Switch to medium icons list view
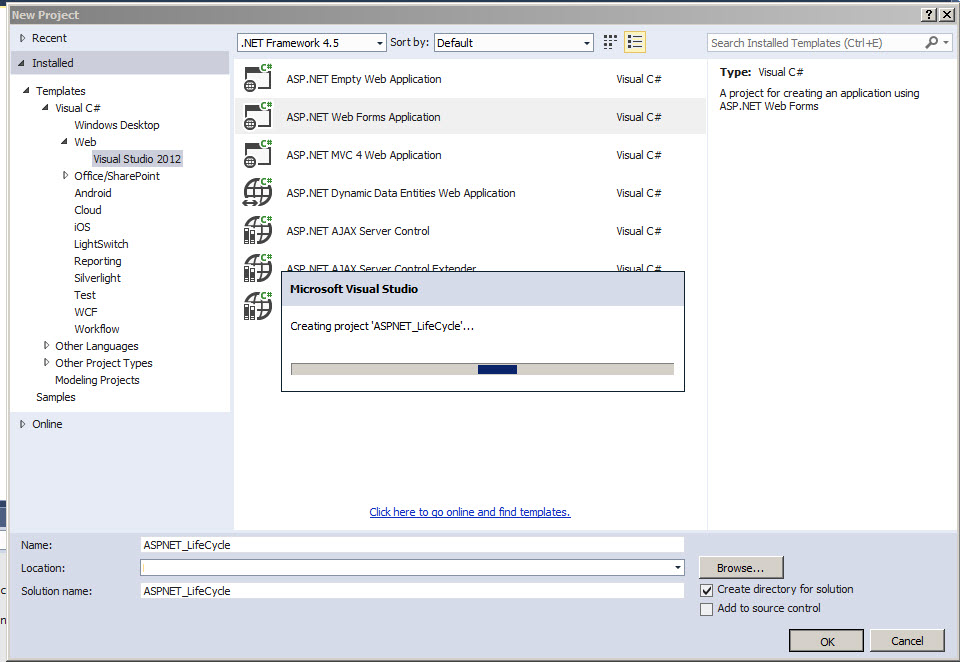 point(635,42)
